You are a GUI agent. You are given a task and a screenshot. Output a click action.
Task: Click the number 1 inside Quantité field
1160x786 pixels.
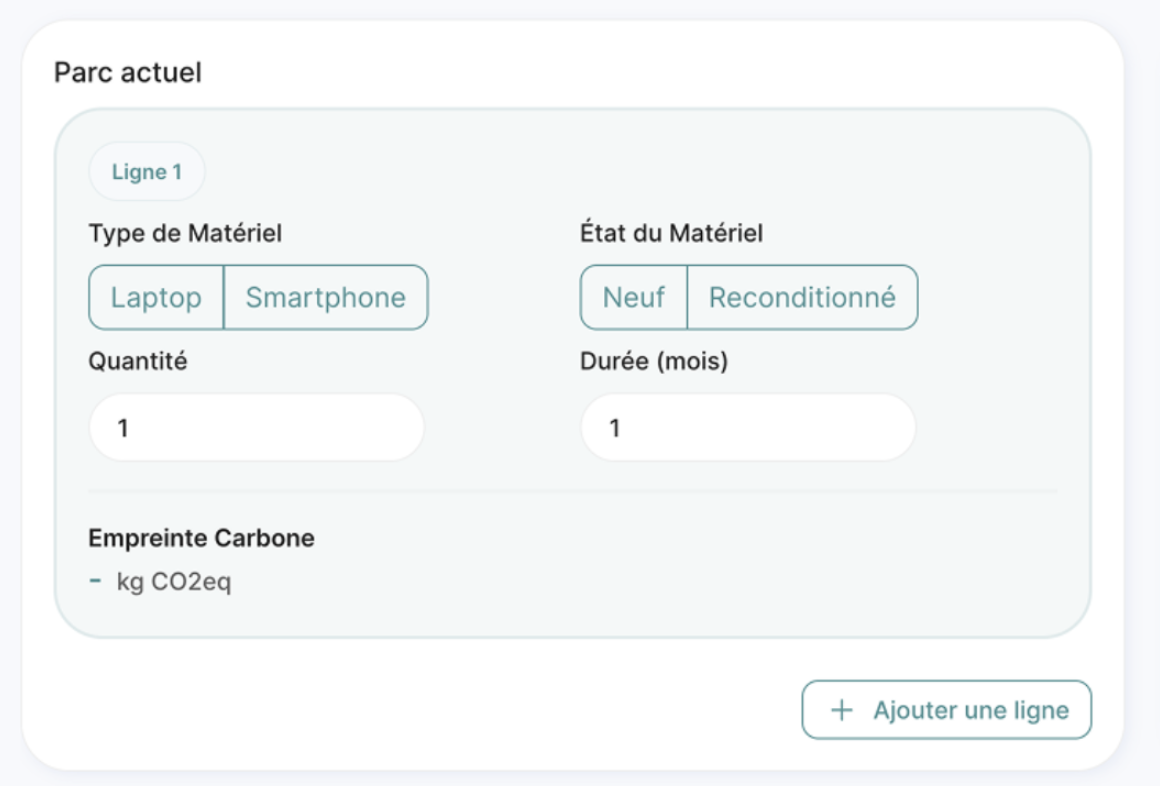(123, 429)
